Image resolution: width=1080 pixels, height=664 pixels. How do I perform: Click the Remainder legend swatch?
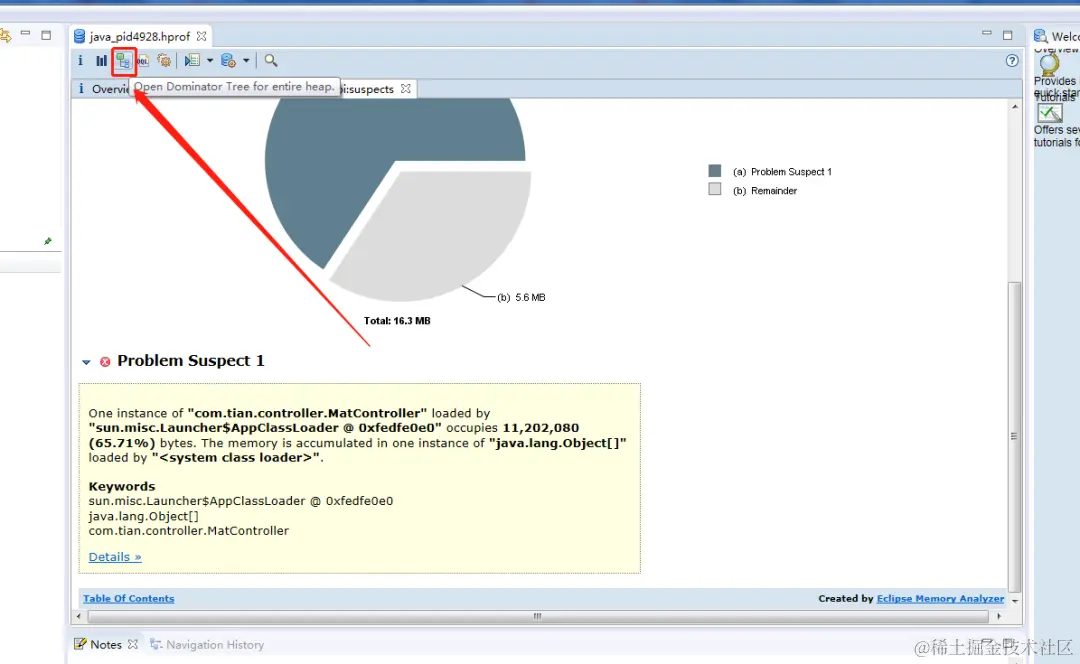tap(715, 189)
